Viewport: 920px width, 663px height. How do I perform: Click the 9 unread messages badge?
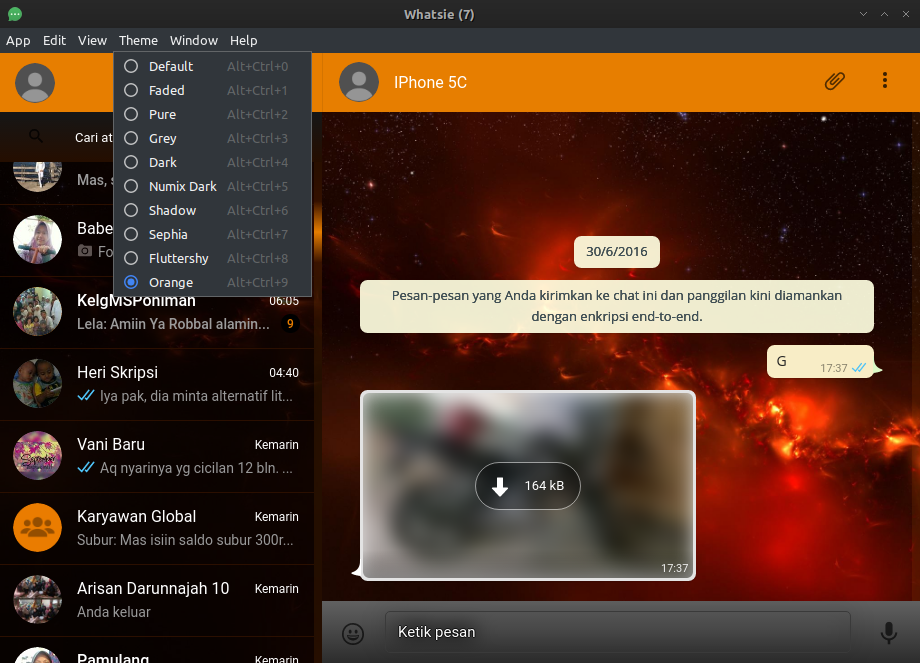pyautogui.click(x=290, y=324)
